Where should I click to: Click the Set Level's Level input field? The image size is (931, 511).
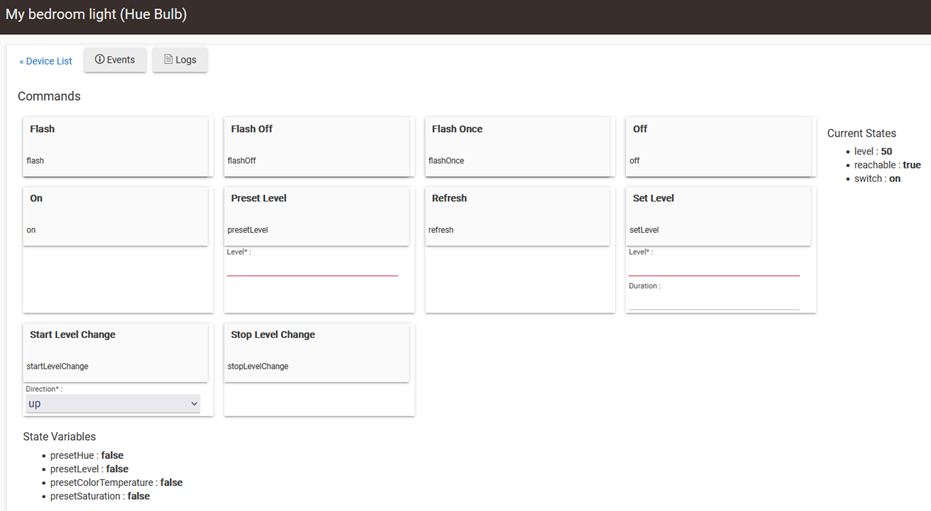pyautogui.click(x=714, y=267)
